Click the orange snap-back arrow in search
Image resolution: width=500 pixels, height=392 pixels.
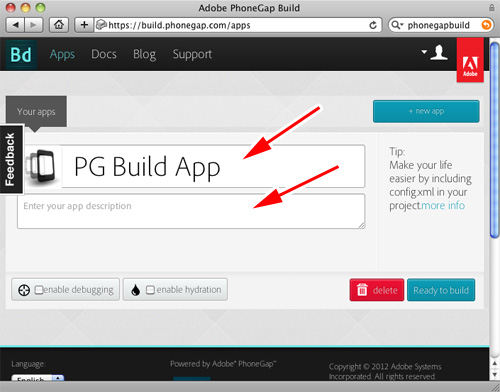pyautogui.click(x=486, y=25)
